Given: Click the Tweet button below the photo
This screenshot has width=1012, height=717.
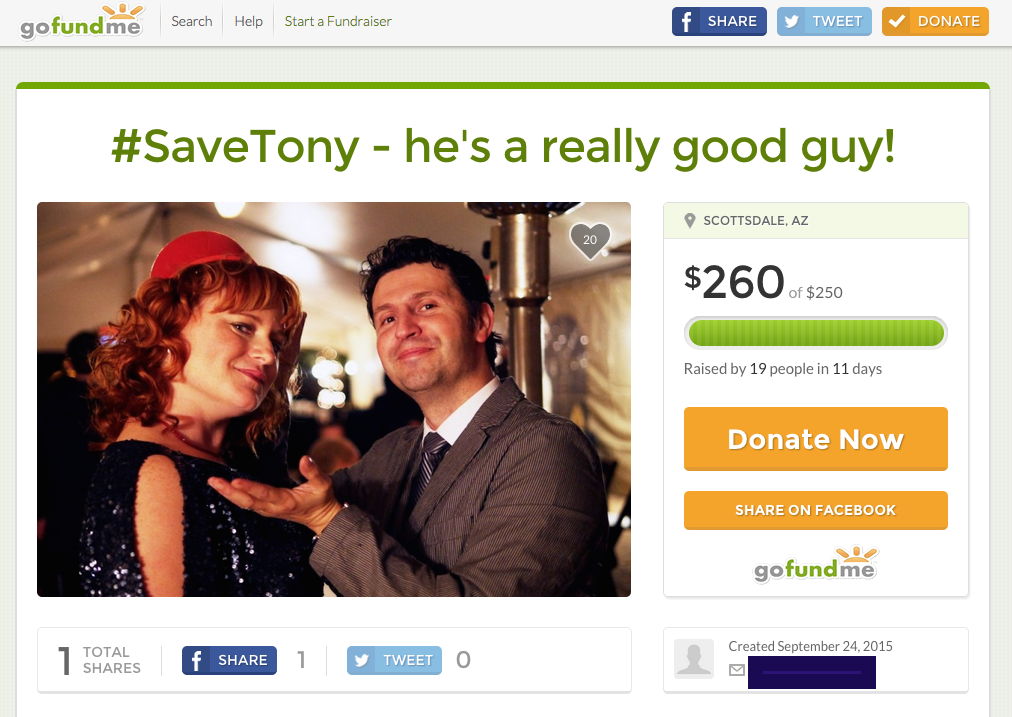Looking at the screenshot, I should click(x=394, y=660).
